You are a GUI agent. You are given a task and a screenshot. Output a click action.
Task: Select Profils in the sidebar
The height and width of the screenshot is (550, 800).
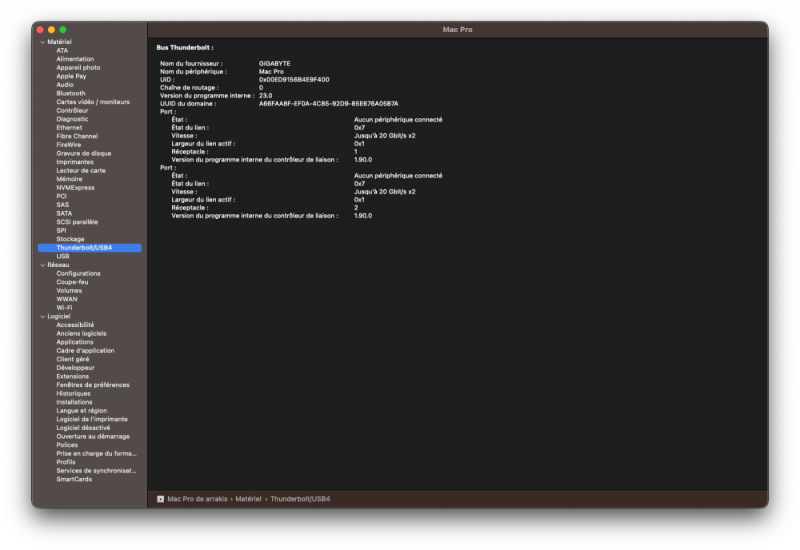click(x=66, y=462)
